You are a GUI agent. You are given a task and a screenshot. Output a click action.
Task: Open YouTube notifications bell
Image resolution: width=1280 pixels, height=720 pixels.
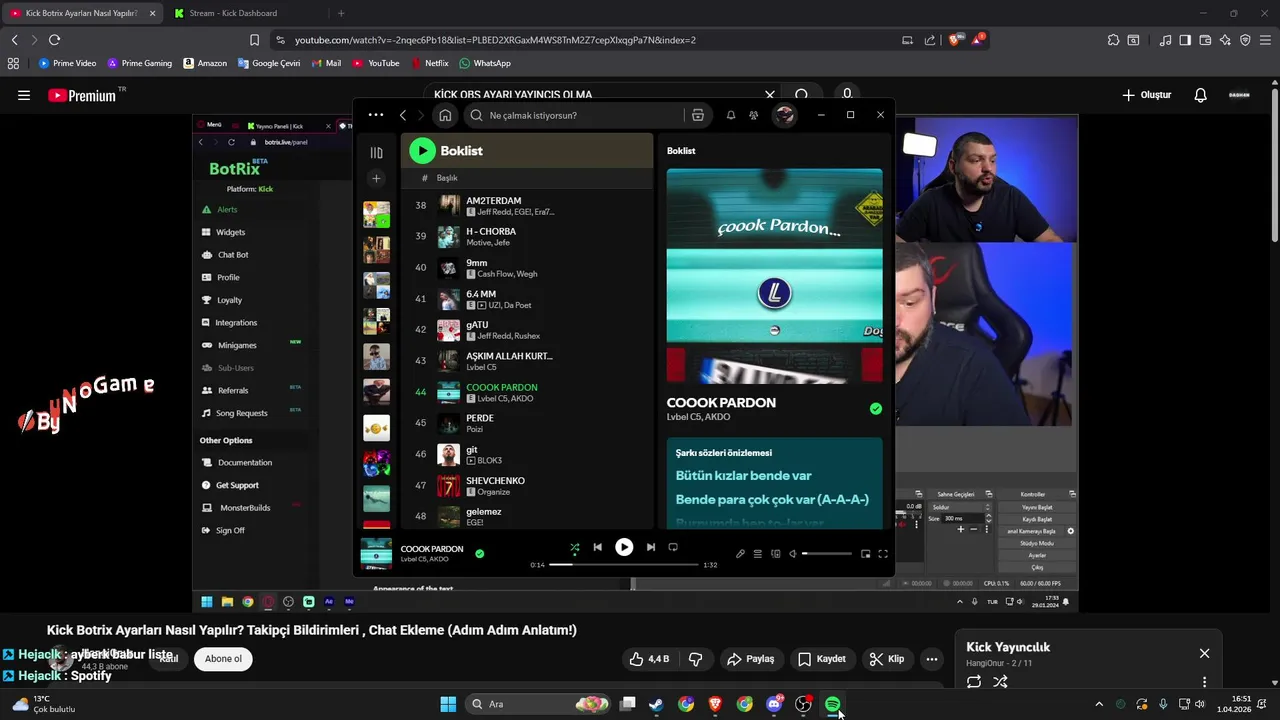pos(1201,95)
